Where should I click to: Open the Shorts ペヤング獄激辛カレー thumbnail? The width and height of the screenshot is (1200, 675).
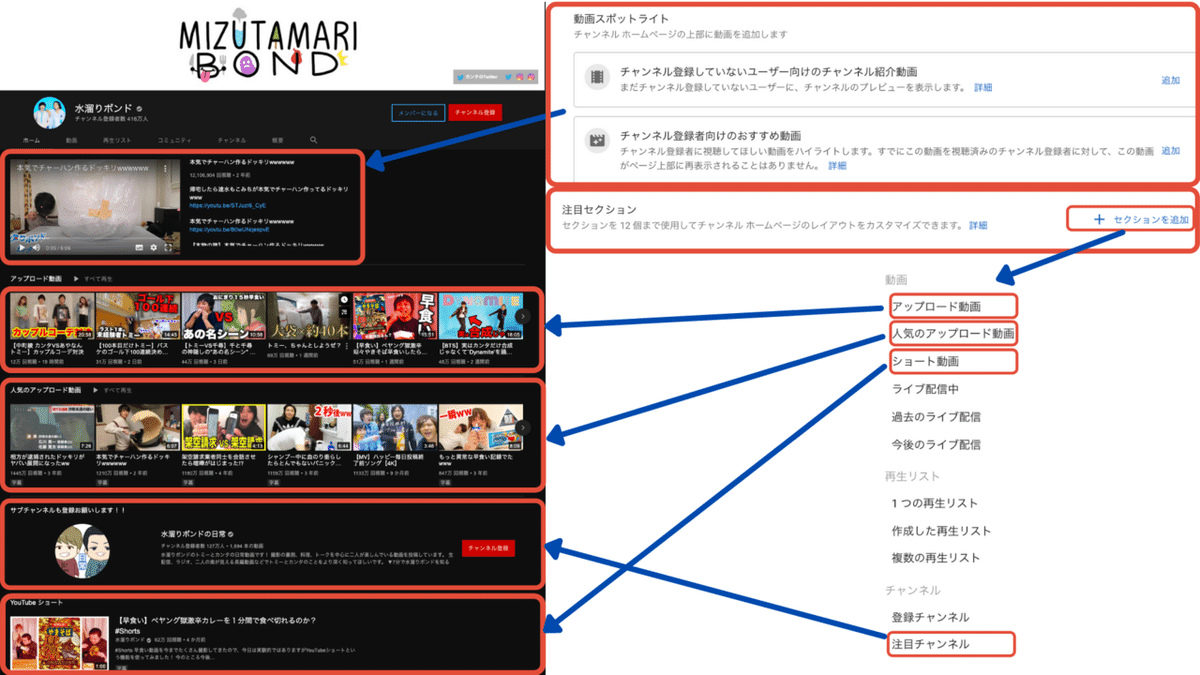click(60, 644)
